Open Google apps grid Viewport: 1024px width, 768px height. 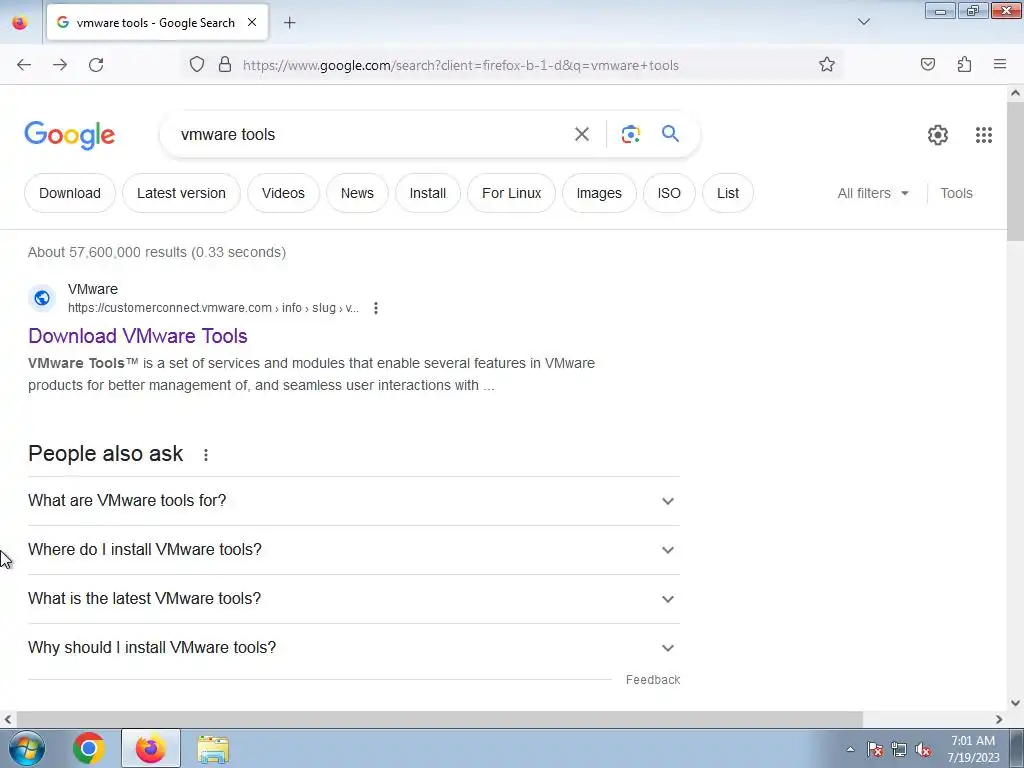[984, 135]
